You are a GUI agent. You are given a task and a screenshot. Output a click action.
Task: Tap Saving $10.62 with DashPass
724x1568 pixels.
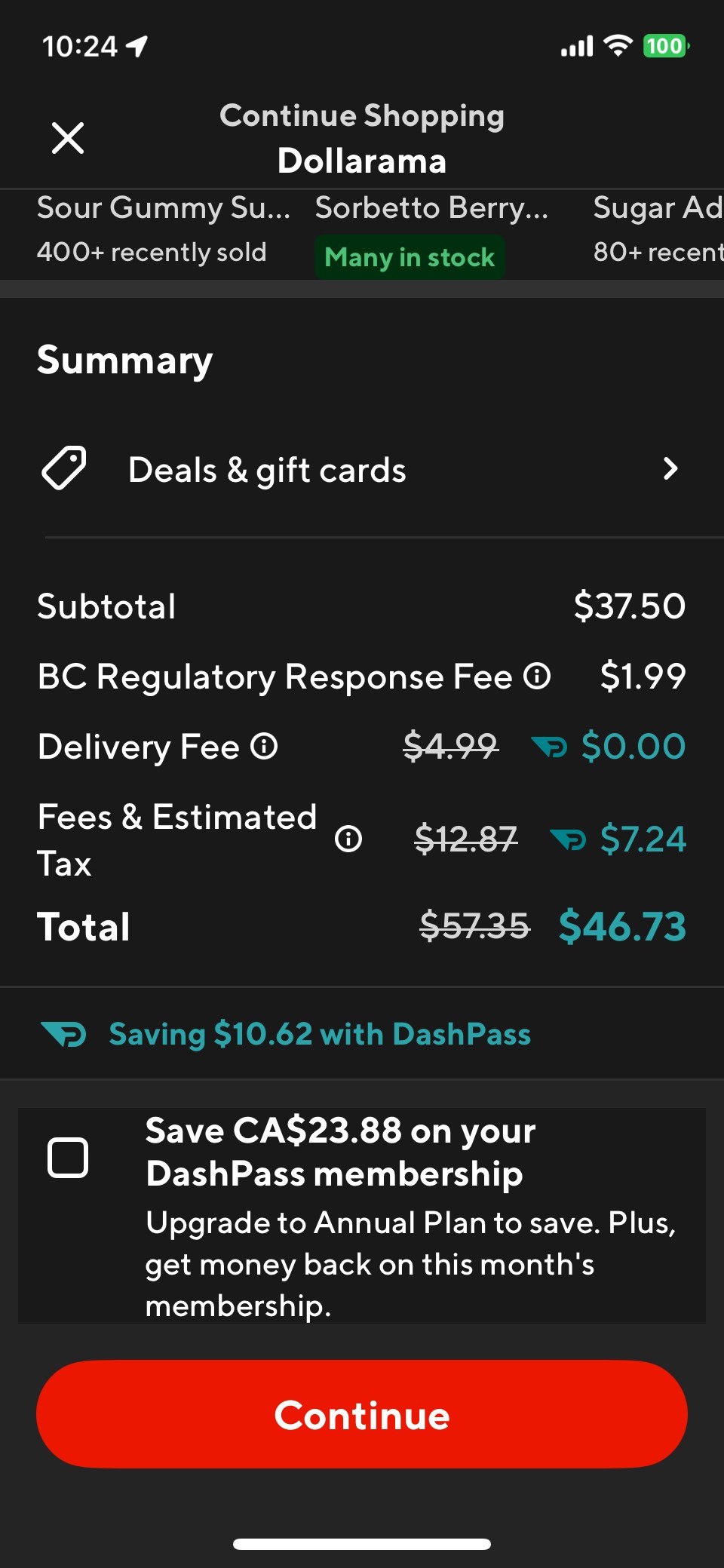point(320,1034)
